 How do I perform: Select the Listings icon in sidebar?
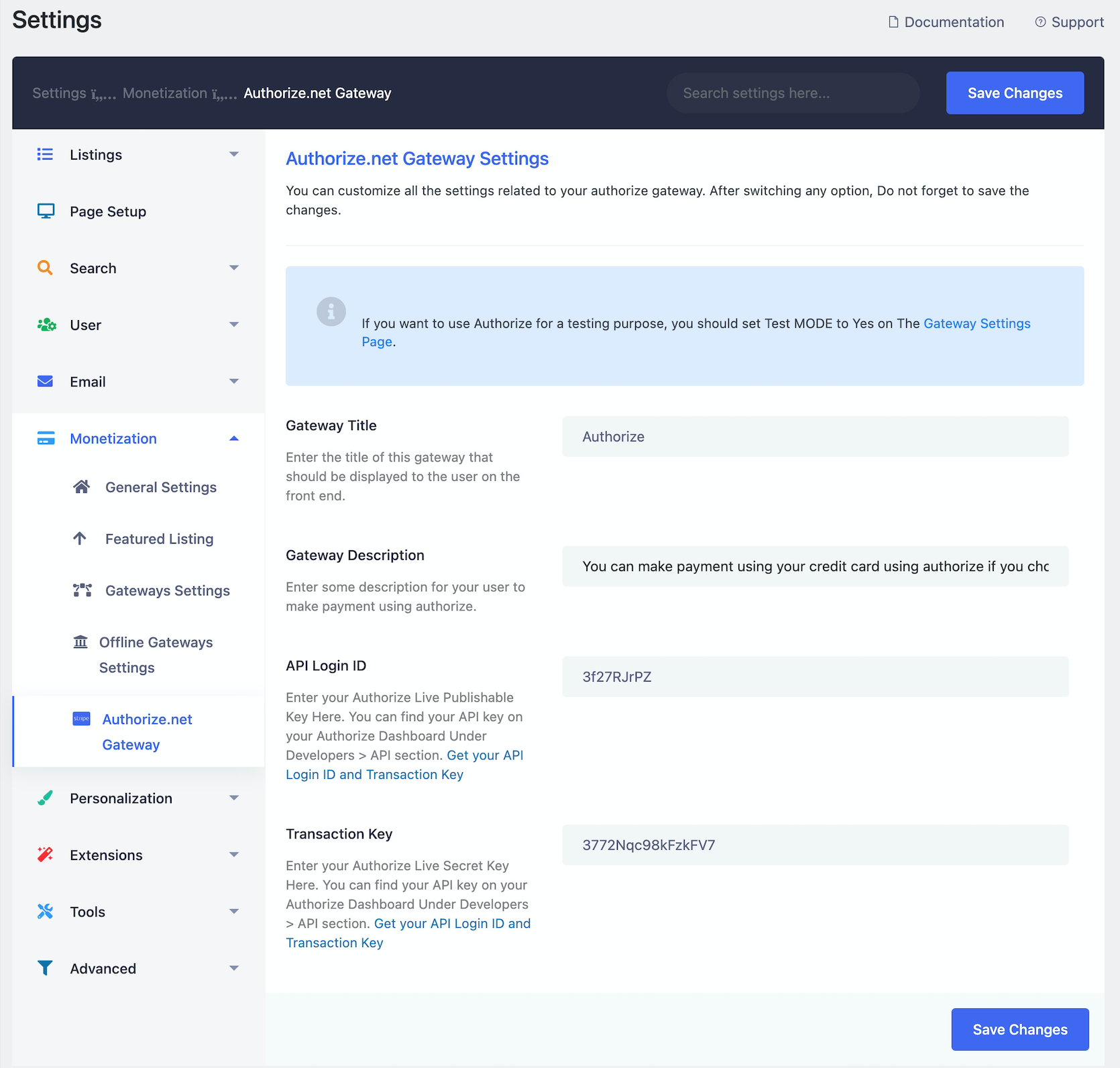44,154
